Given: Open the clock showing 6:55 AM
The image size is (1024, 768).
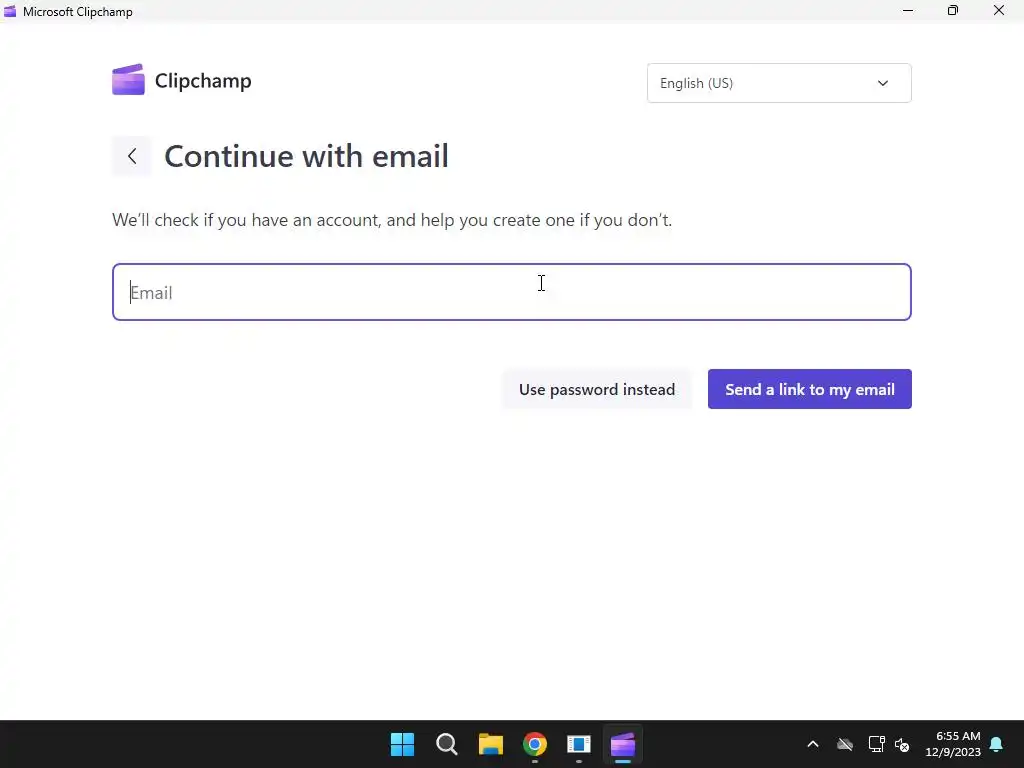Looking at the screenshot, I should click(x=953, y=744).
